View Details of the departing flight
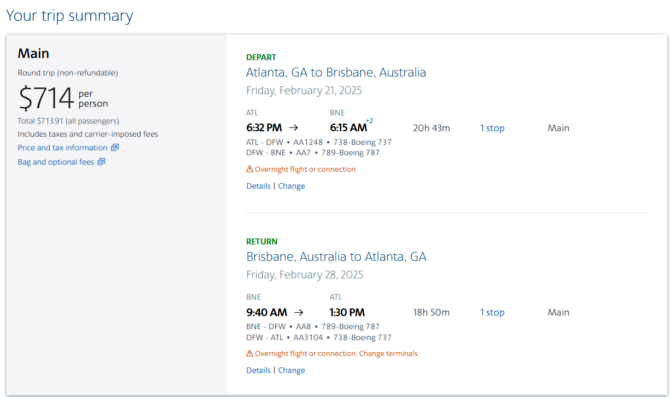This screenshot has height=397, width=670. 258,186
